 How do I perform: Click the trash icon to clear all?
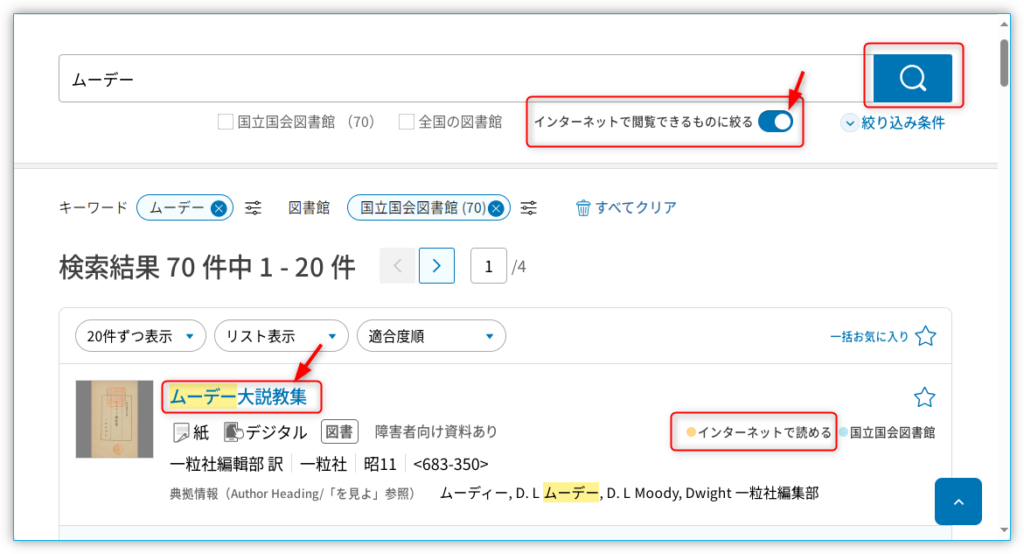(x=583, y=208)
